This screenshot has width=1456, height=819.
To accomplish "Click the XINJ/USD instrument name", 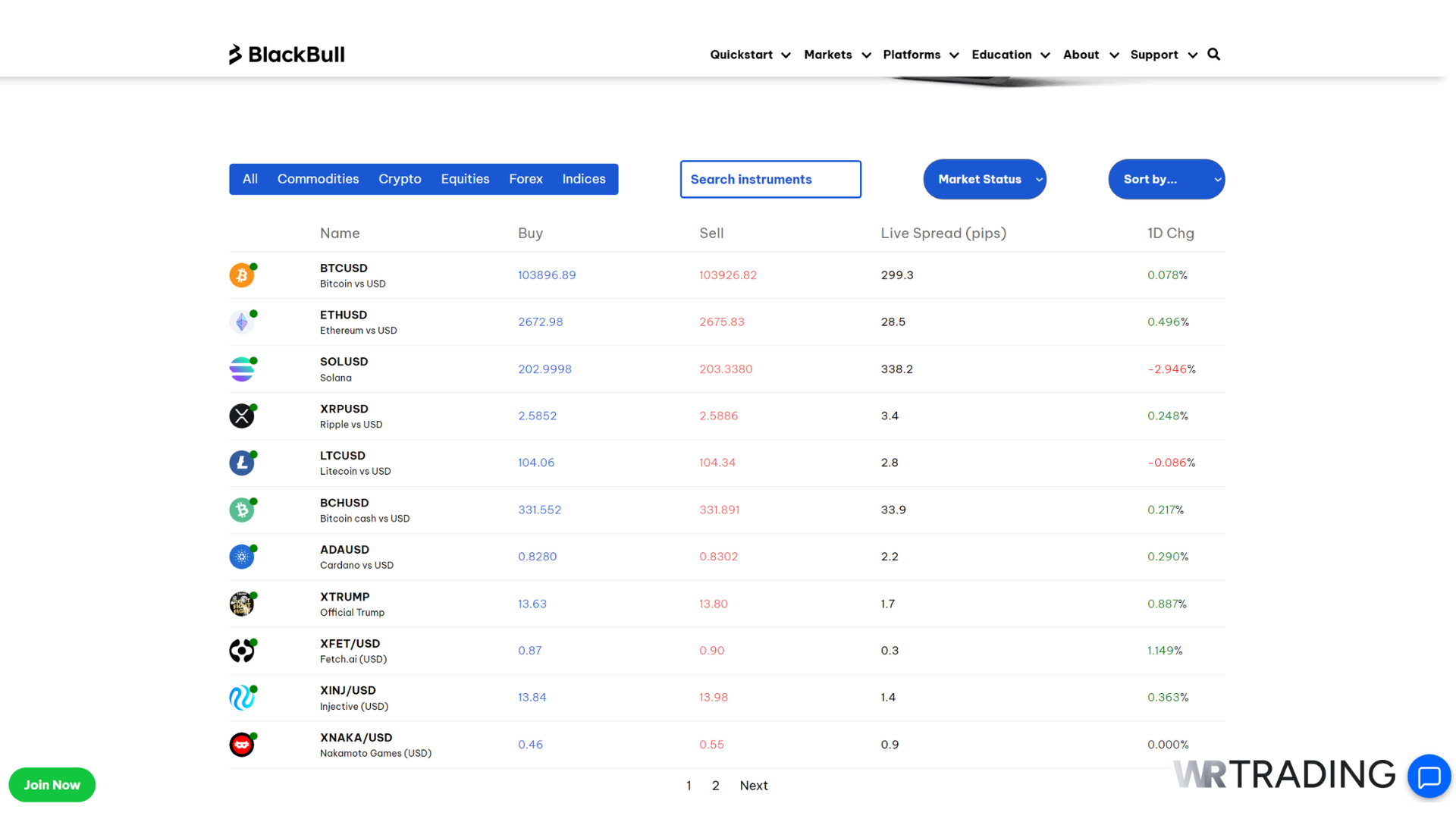I will click(348, 691).
